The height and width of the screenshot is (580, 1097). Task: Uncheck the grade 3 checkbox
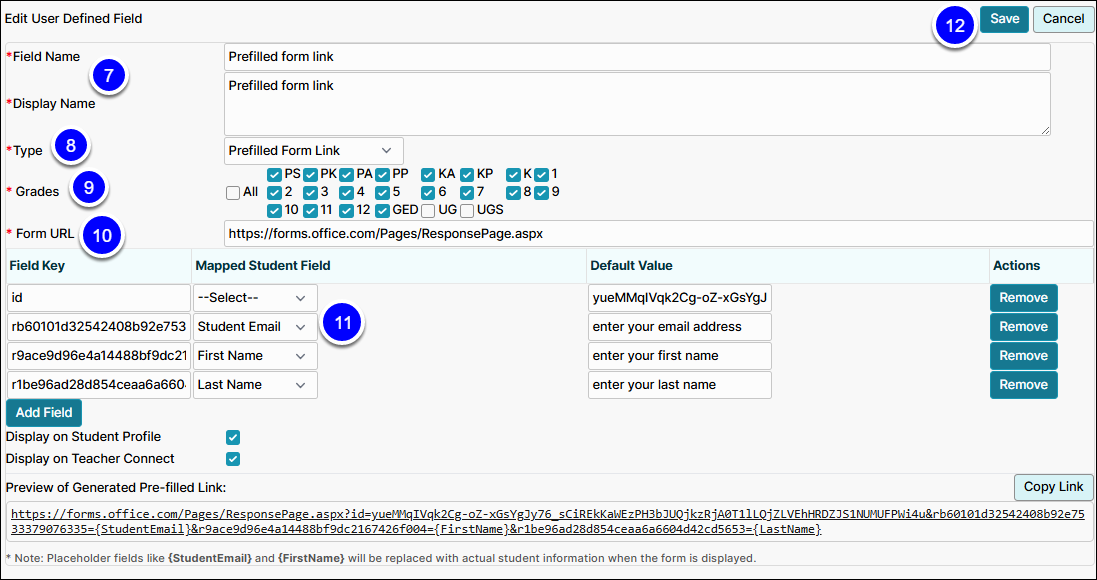(x=311, y=192)
